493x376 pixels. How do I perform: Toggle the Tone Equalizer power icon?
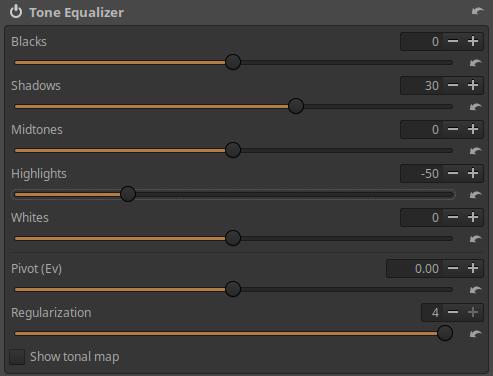click(16, 12)
